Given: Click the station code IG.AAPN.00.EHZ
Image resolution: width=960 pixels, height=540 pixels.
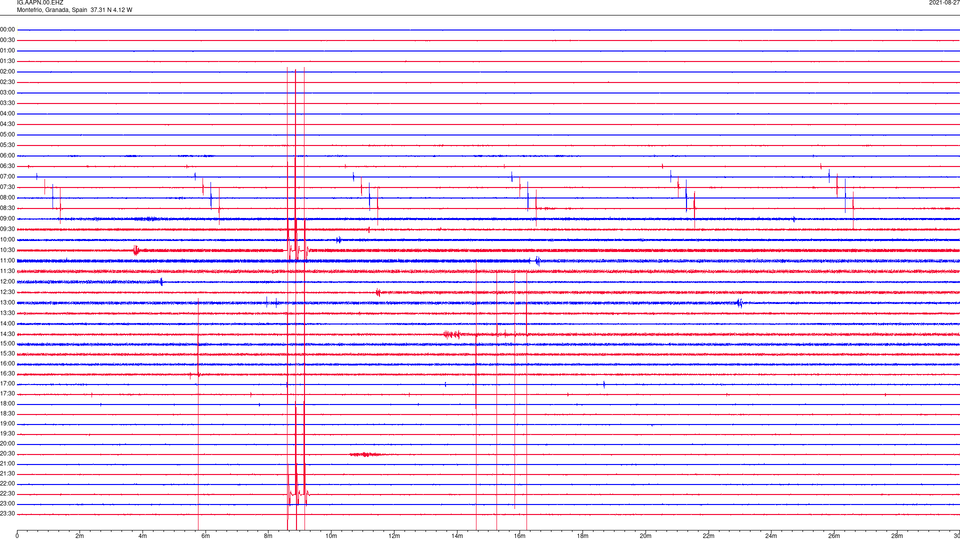Looking at the screenshot, I should tap(40, 3).
